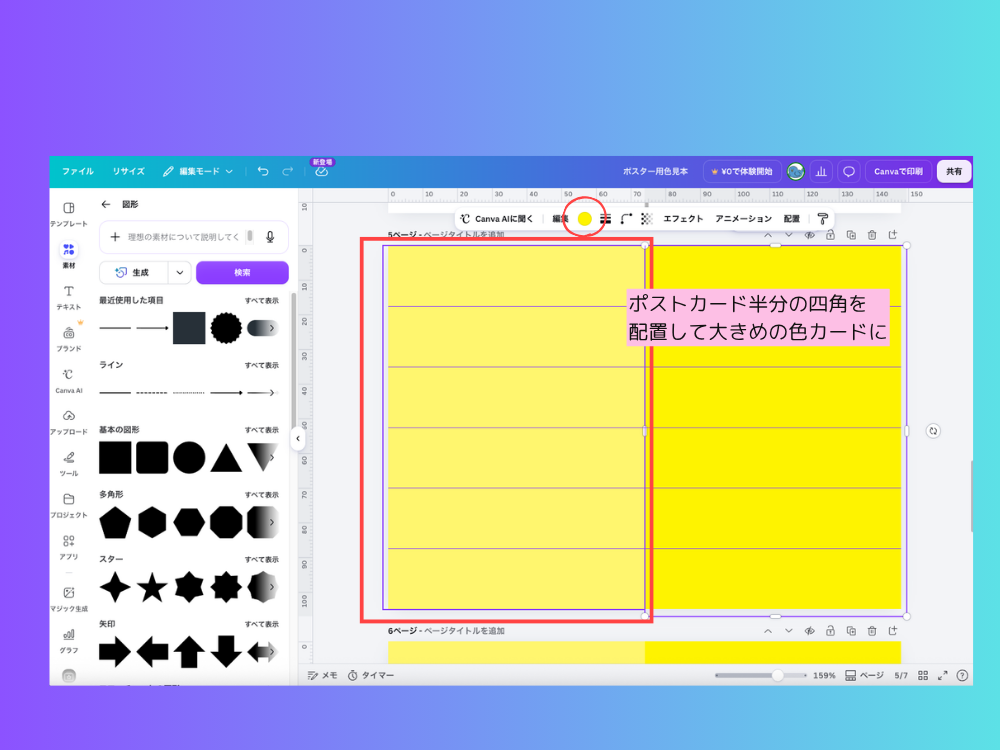Click the ¥0で体験開始 button

coord(742,172)
